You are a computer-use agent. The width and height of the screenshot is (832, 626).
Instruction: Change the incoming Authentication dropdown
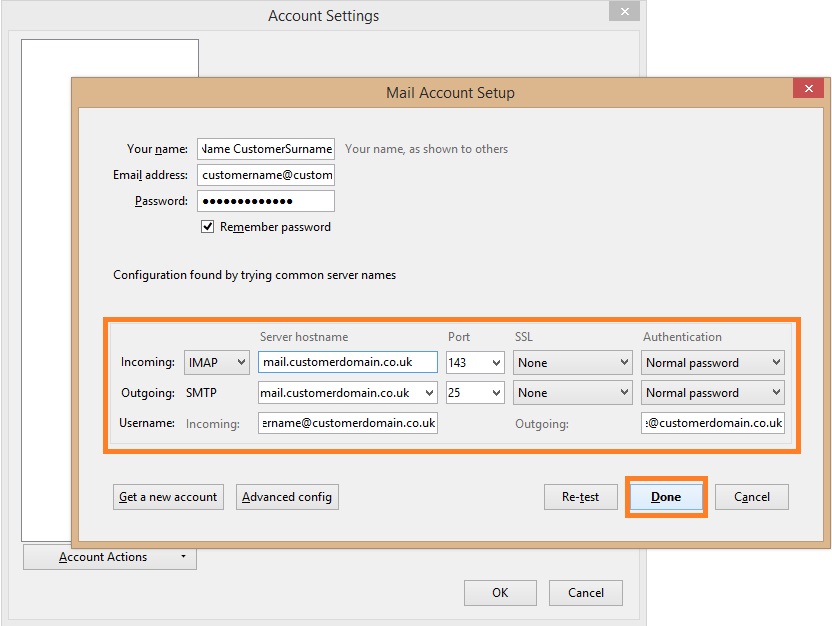click(x=712, y=363)
